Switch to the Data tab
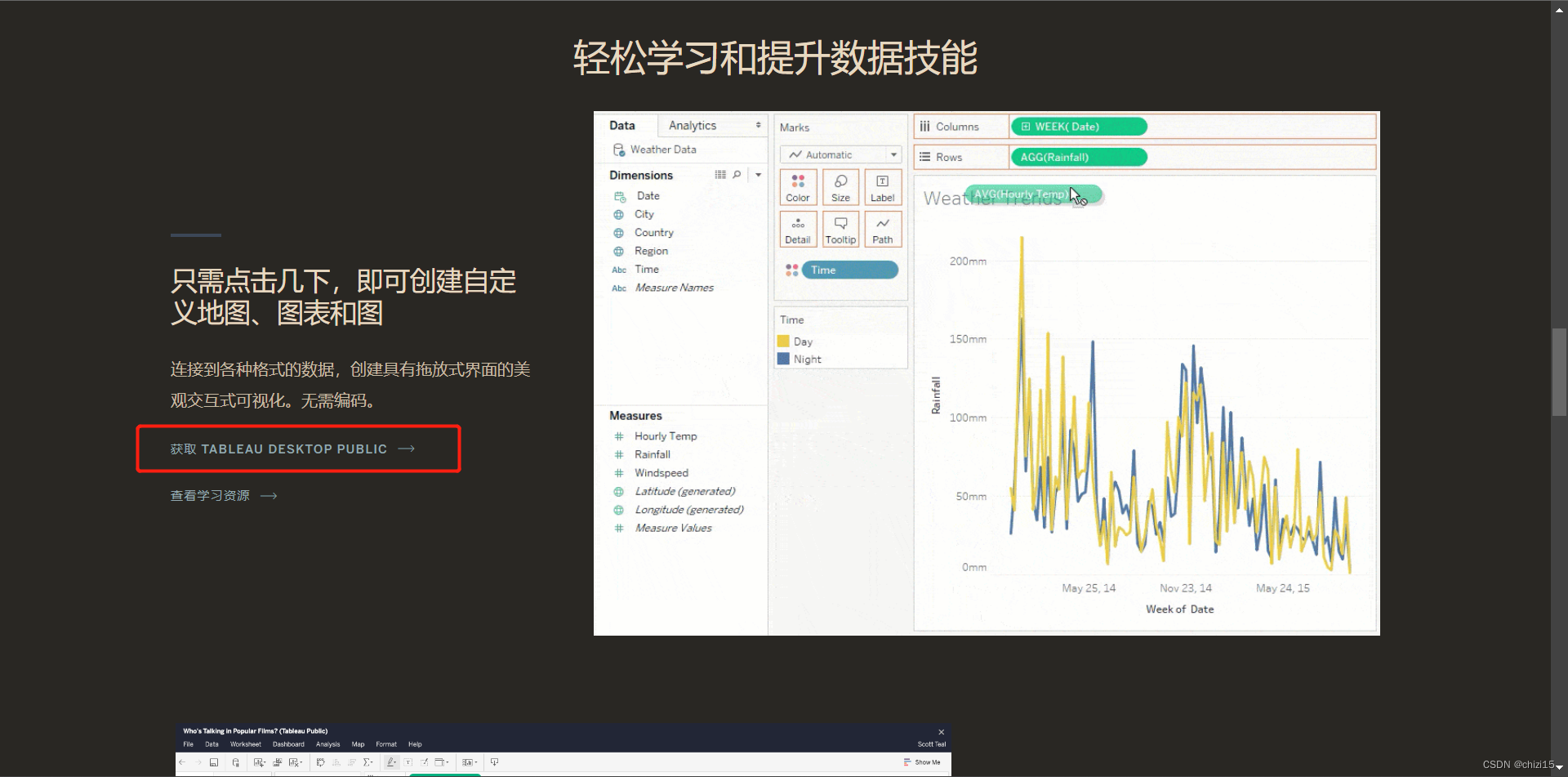The image size is (1568, 777). point(622,125)
